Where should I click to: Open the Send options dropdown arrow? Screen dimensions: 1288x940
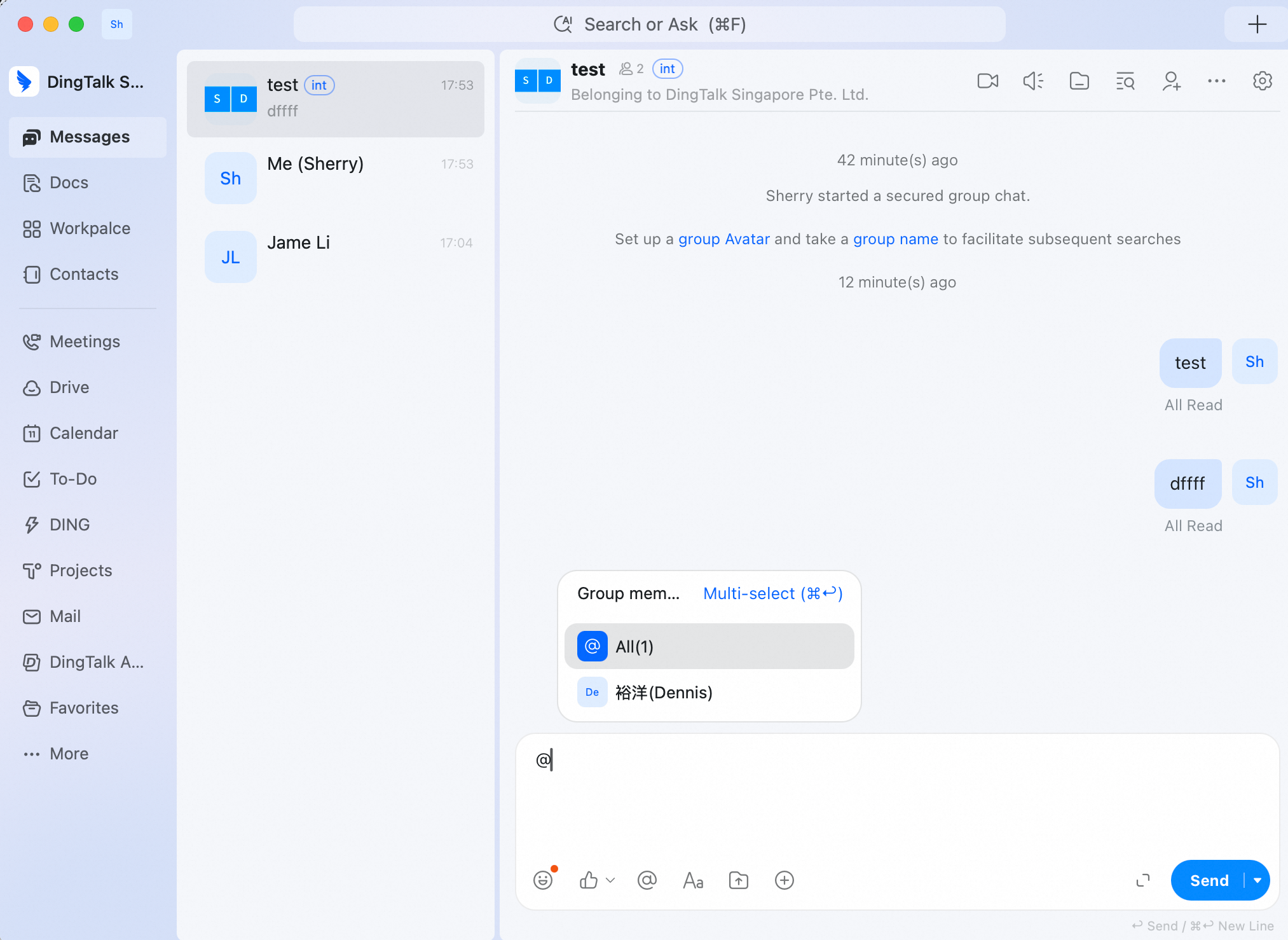tap(1257, 880)
